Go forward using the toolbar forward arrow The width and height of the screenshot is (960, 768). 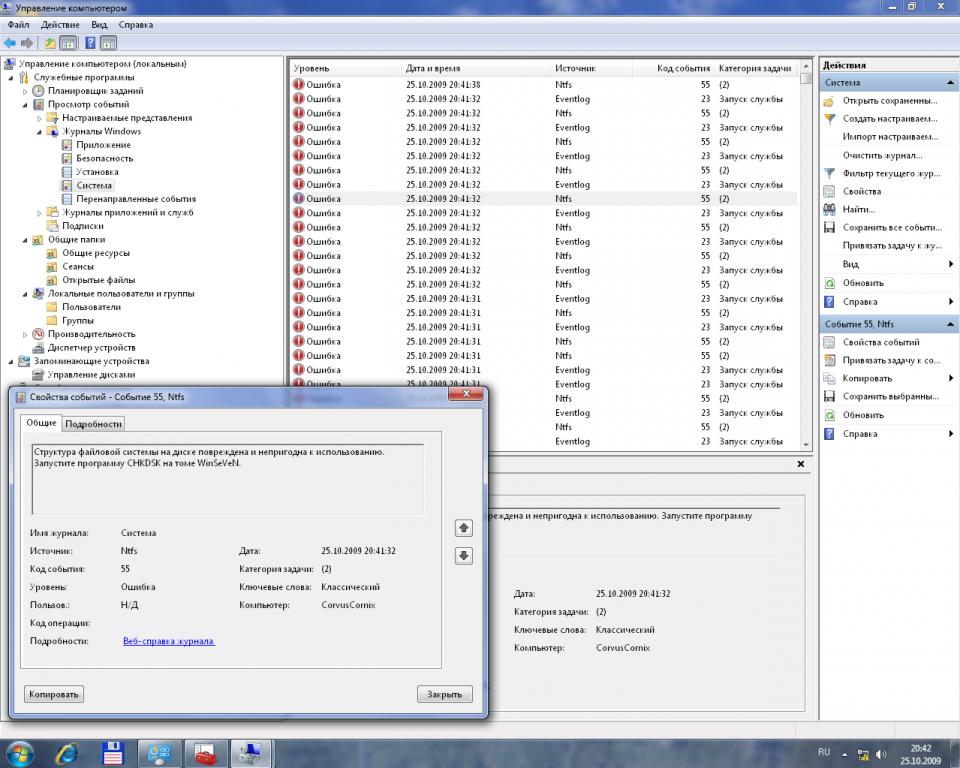pos(27,43)
